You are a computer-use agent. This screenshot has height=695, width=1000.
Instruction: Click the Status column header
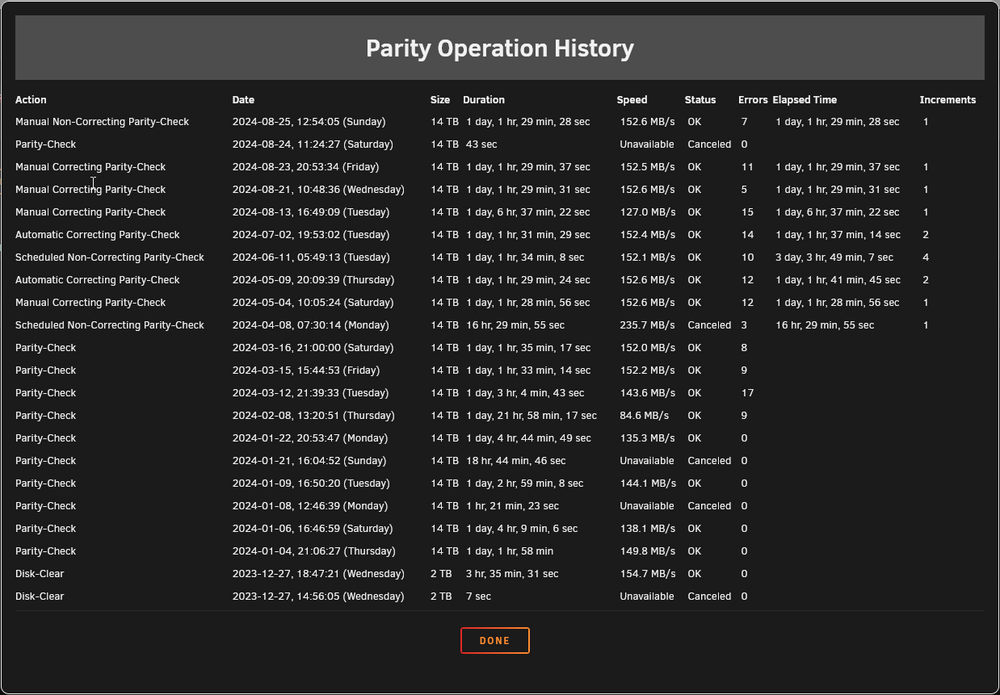pos(700,99)
